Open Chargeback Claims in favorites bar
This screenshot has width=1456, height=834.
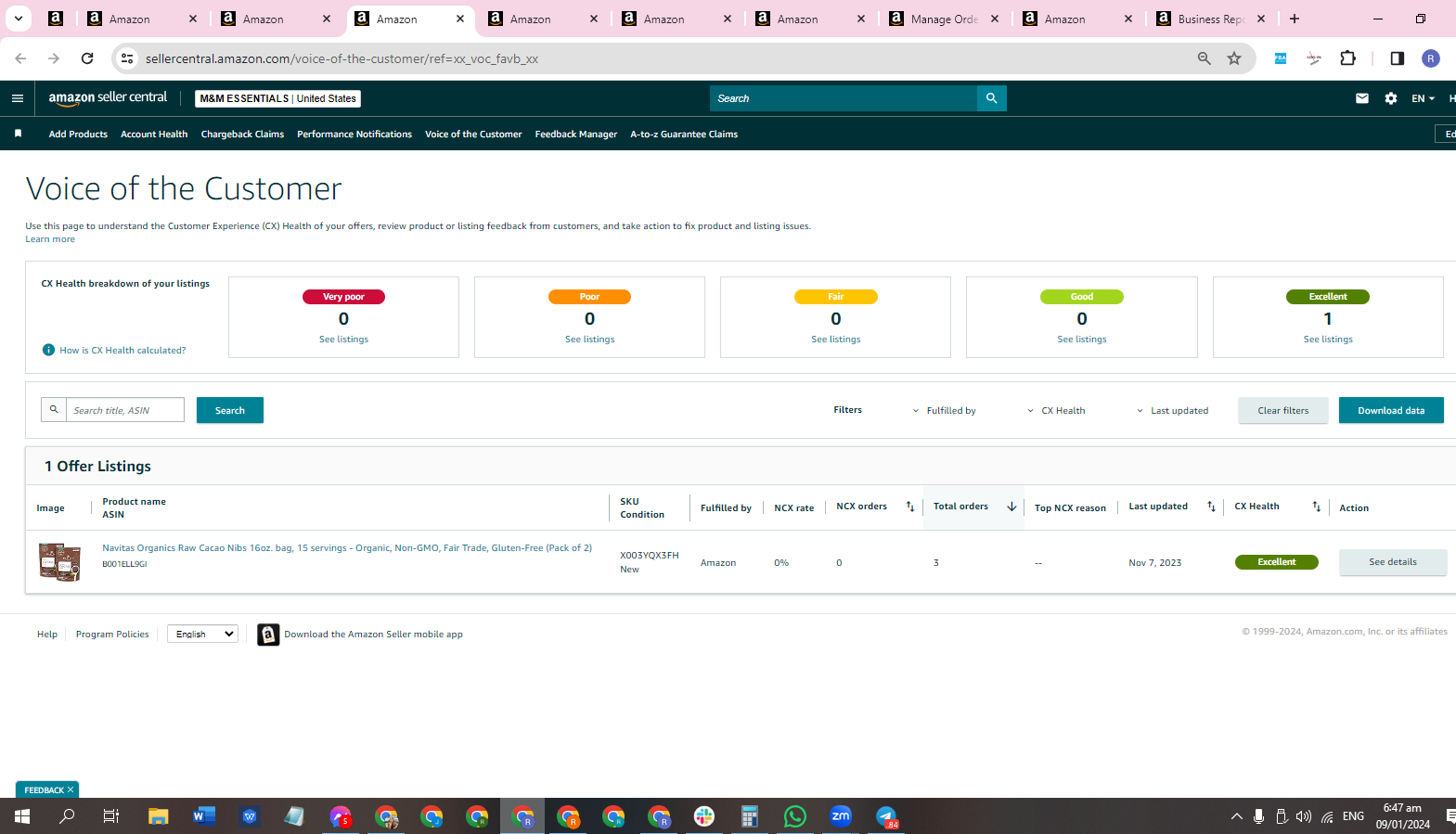tap(242, 134)
